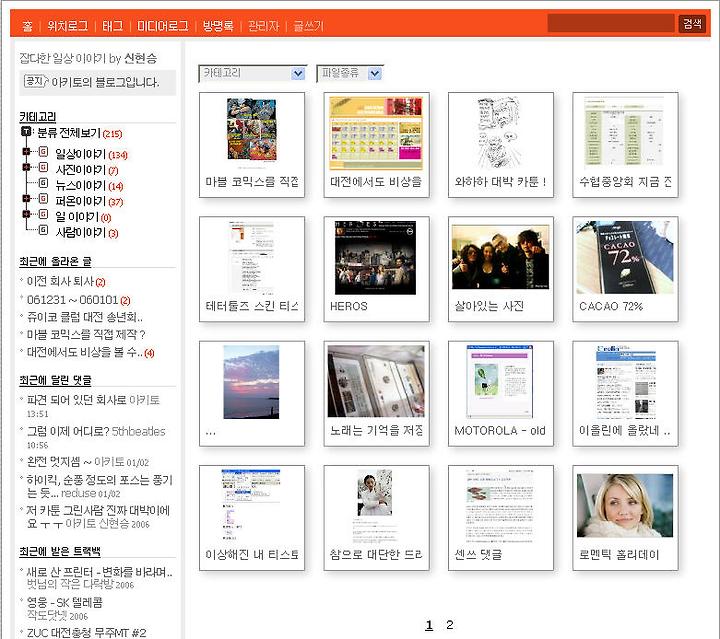Expand the 일상이야기 category node
Viewport: 720px width, 639px height.
[26, 151]
